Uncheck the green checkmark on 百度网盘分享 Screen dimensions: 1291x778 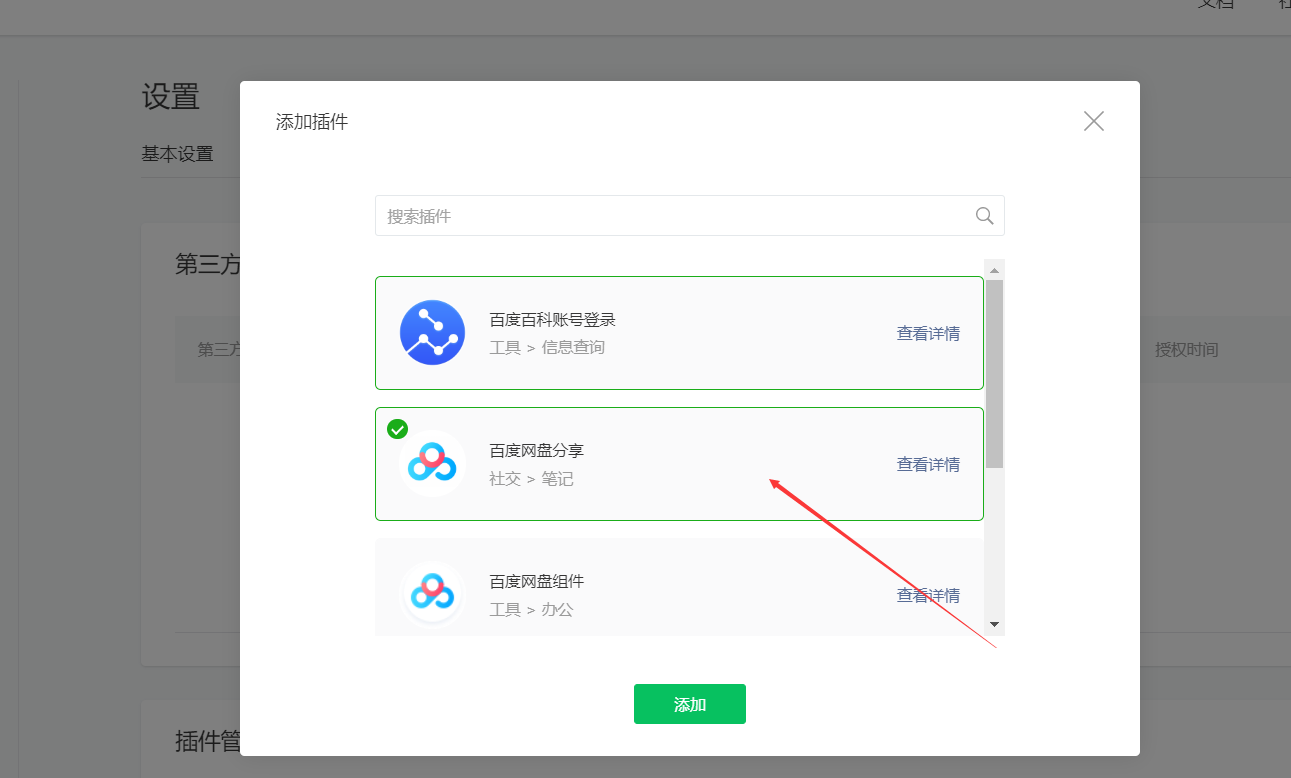(x=397, y=429)
